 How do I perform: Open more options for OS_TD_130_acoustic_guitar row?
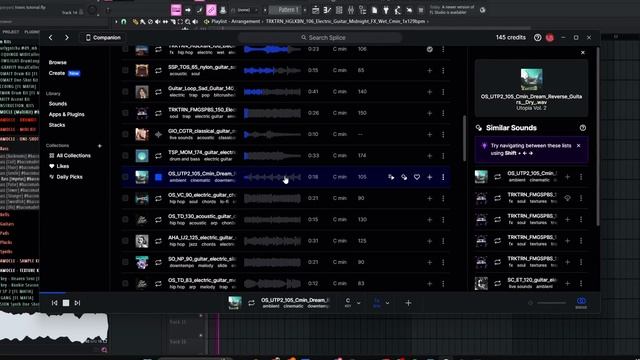pyautogui.click(x=443, y=220)
